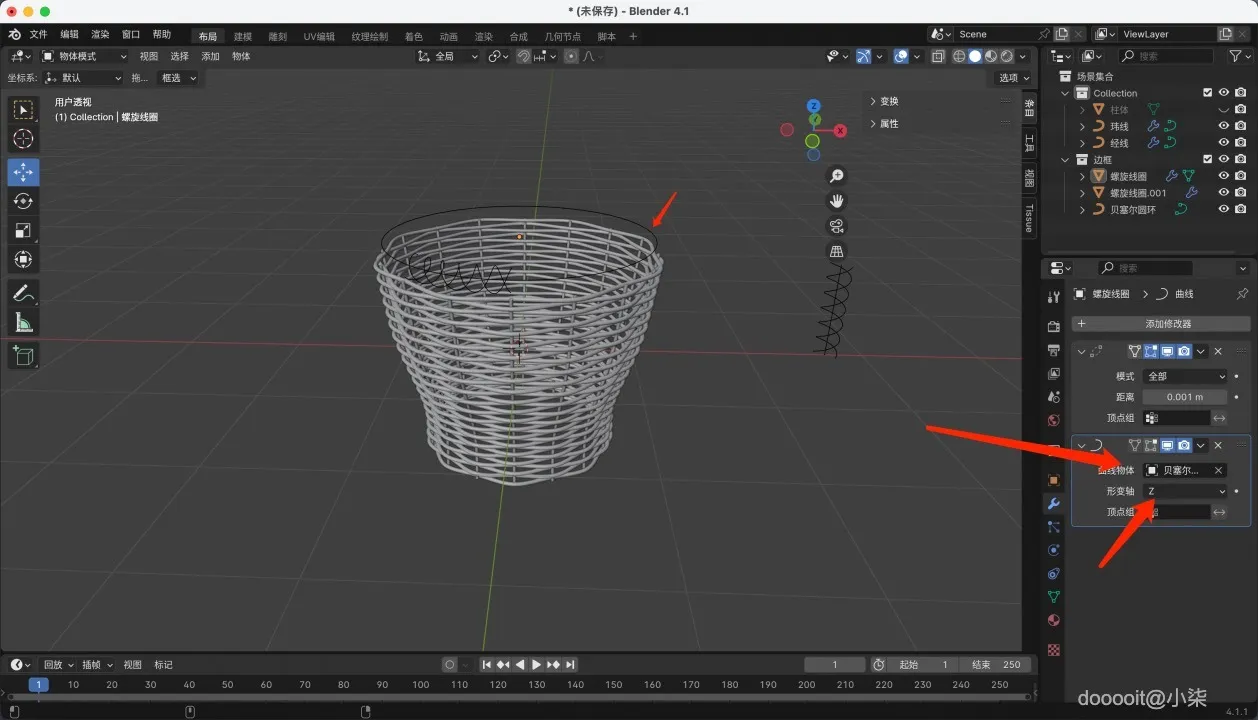The height and width of the screenshot is (720, 1258).
Task: Expand the 螺旋线圈.001 tree item
Action: [x=1082, y=193]
